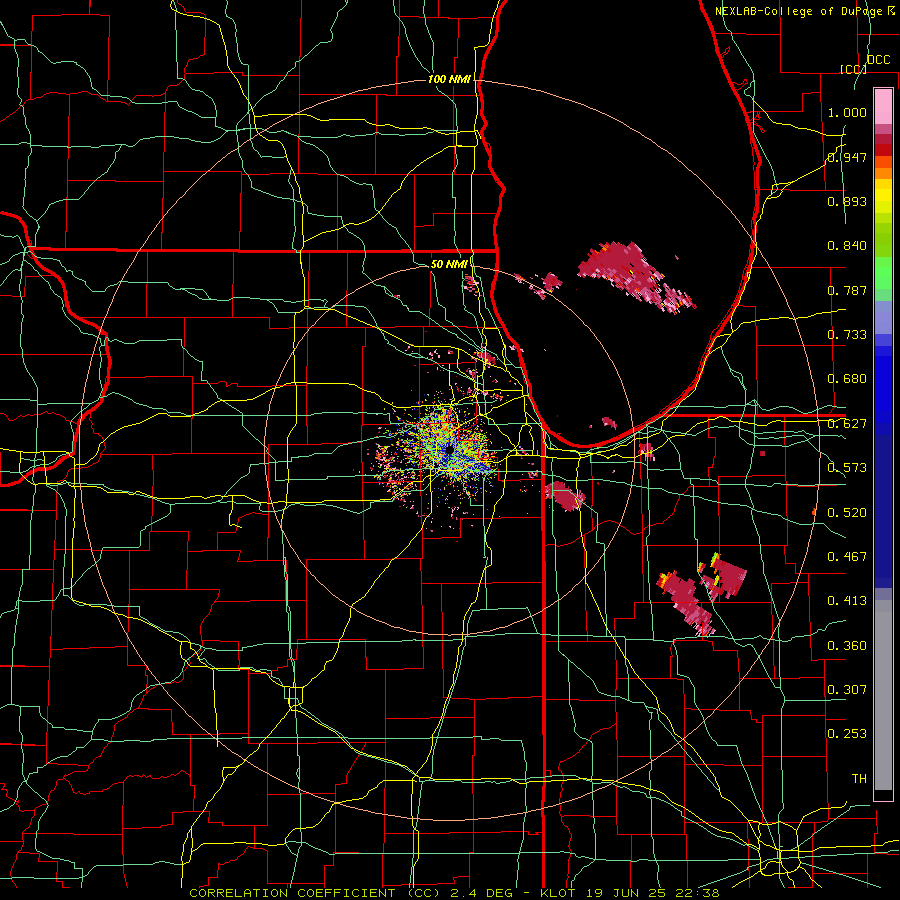Screen dimensions: 900x900
Task: Click the 0.893 scale value
Action: pyautogui.click(x=847, y=201)
